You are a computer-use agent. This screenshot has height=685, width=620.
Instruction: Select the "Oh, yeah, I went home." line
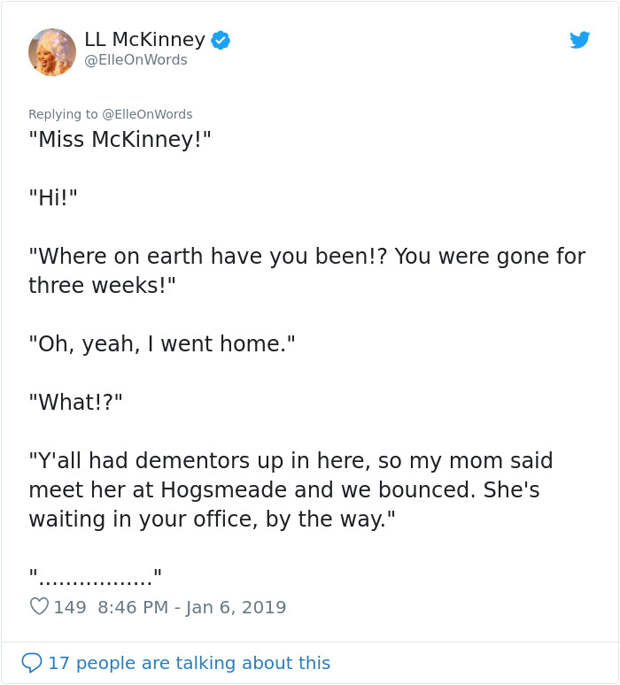click(162, 345)
